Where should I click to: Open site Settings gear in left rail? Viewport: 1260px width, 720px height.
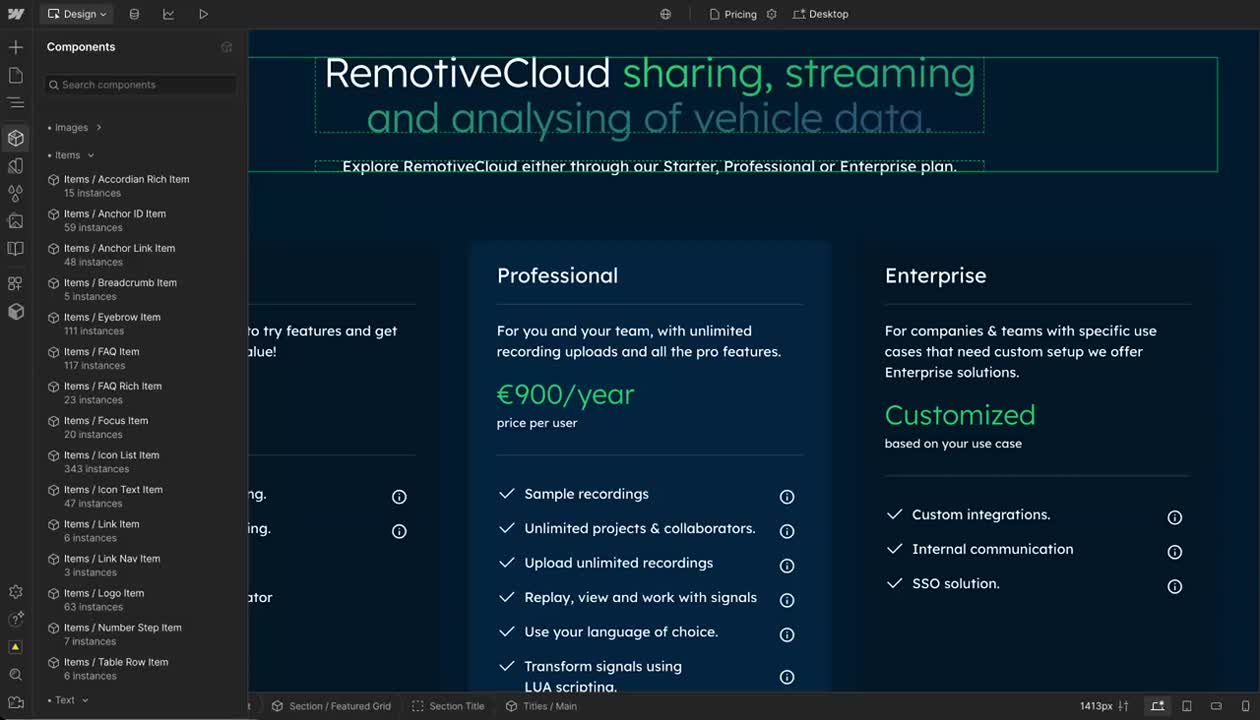point(15,592)
